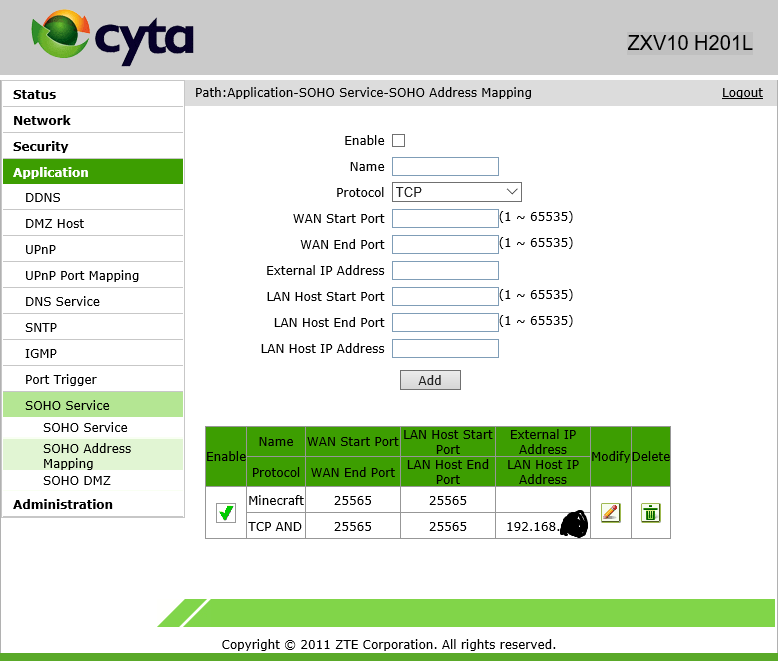Viewport: 779px width, 663px height.
Task: Open the SOHO Service sub-item
Action: (x=85, y=428)
